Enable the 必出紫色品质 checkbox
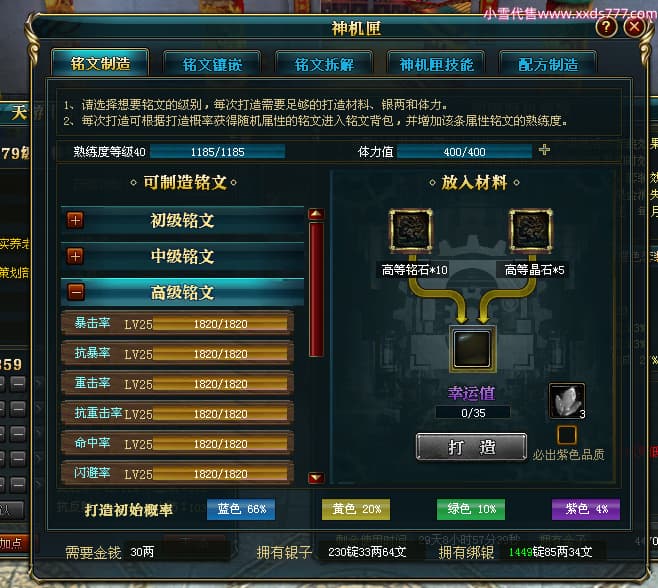 [567, 435]
